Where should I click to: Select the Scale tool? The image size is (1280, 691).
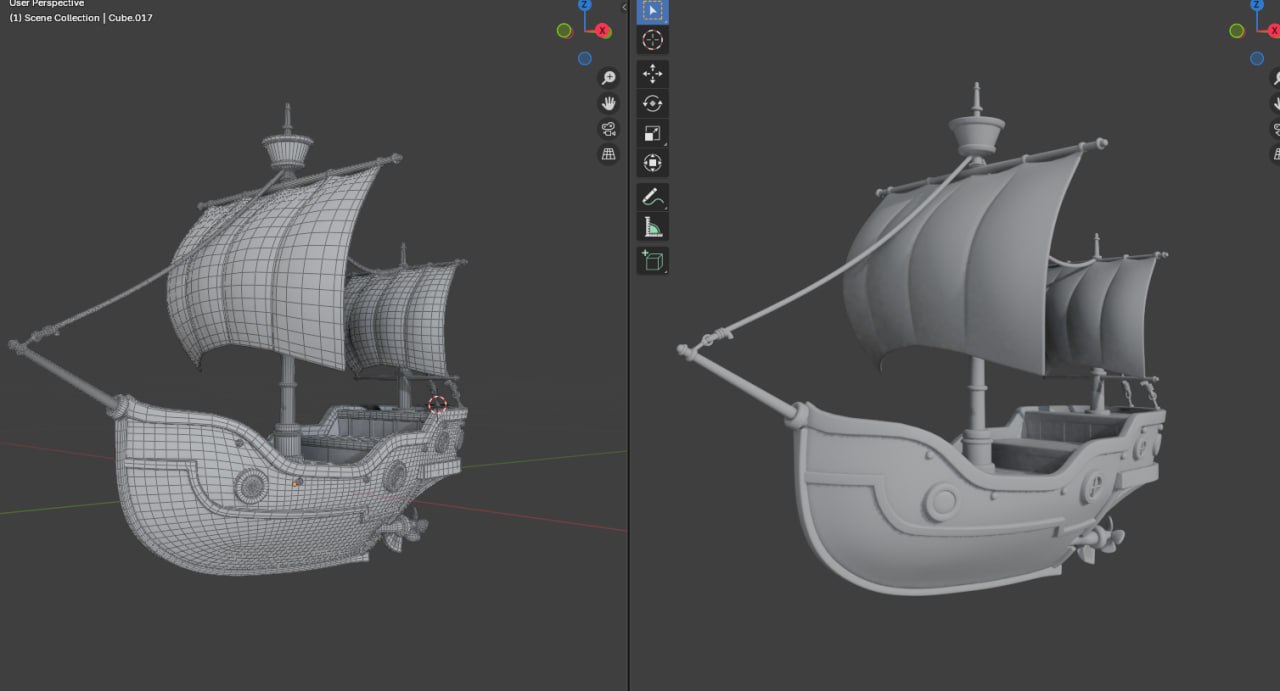[652, 133]
